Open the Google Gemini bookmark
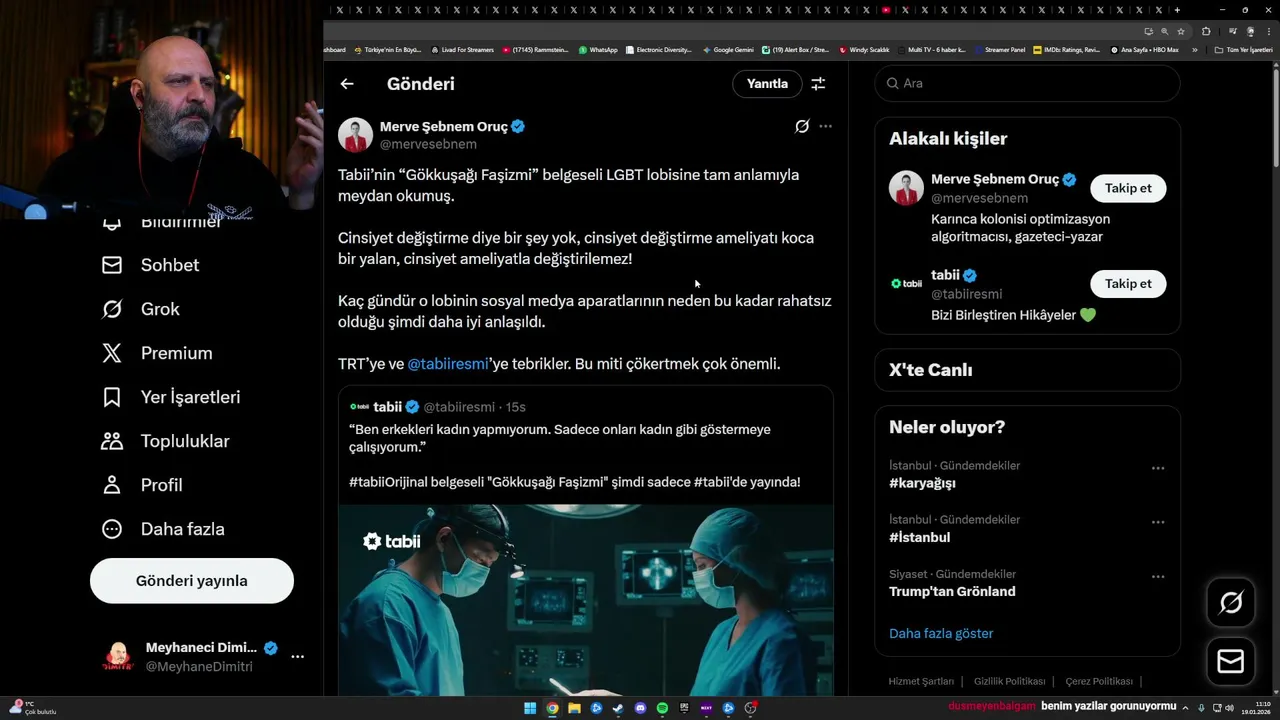 [728, 50]
